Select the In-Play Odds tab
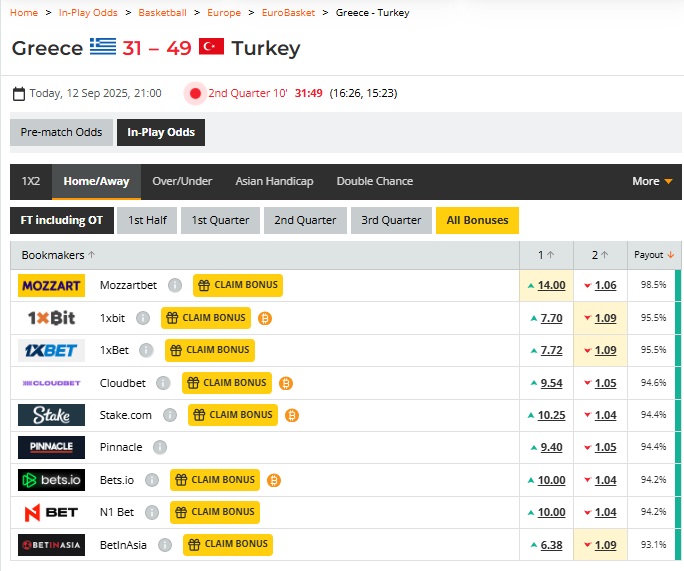684x571 pixels. point(161,132)
